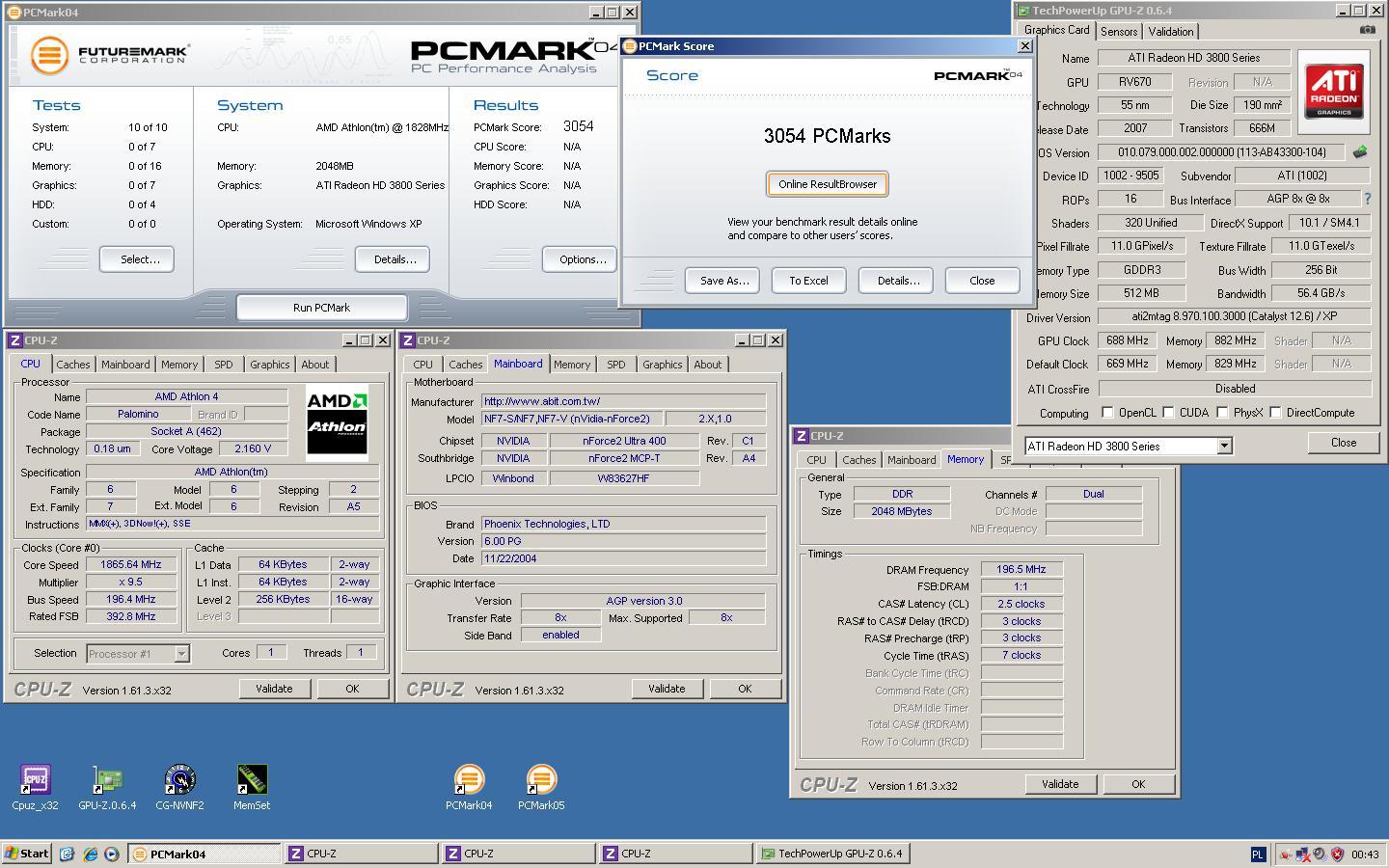Open Caches tab in CPU-Z processor window

72,365
